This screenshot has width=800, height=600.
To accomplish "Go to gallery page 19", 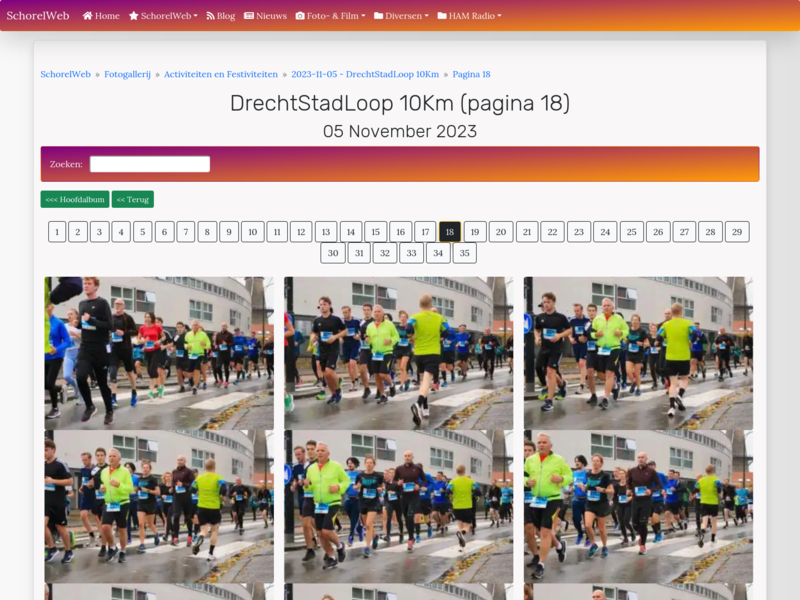I will point(475,232).
